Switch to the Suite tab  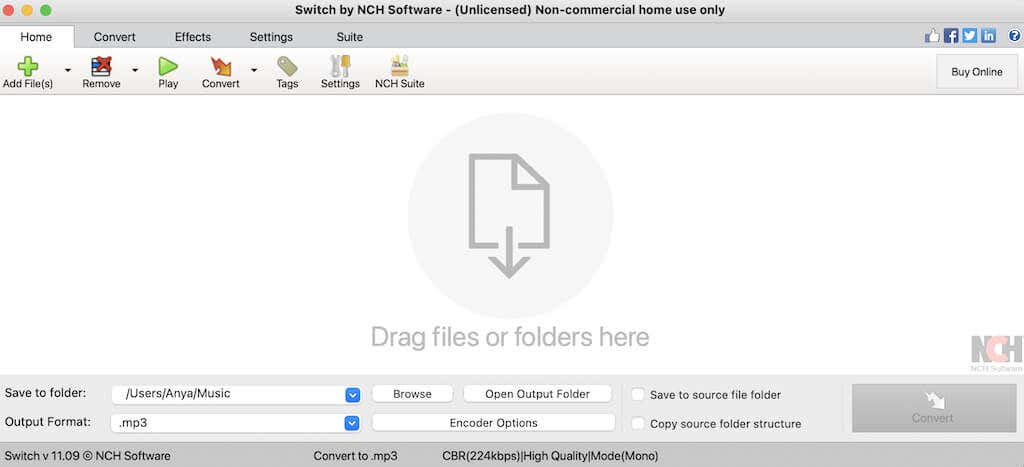349,37
